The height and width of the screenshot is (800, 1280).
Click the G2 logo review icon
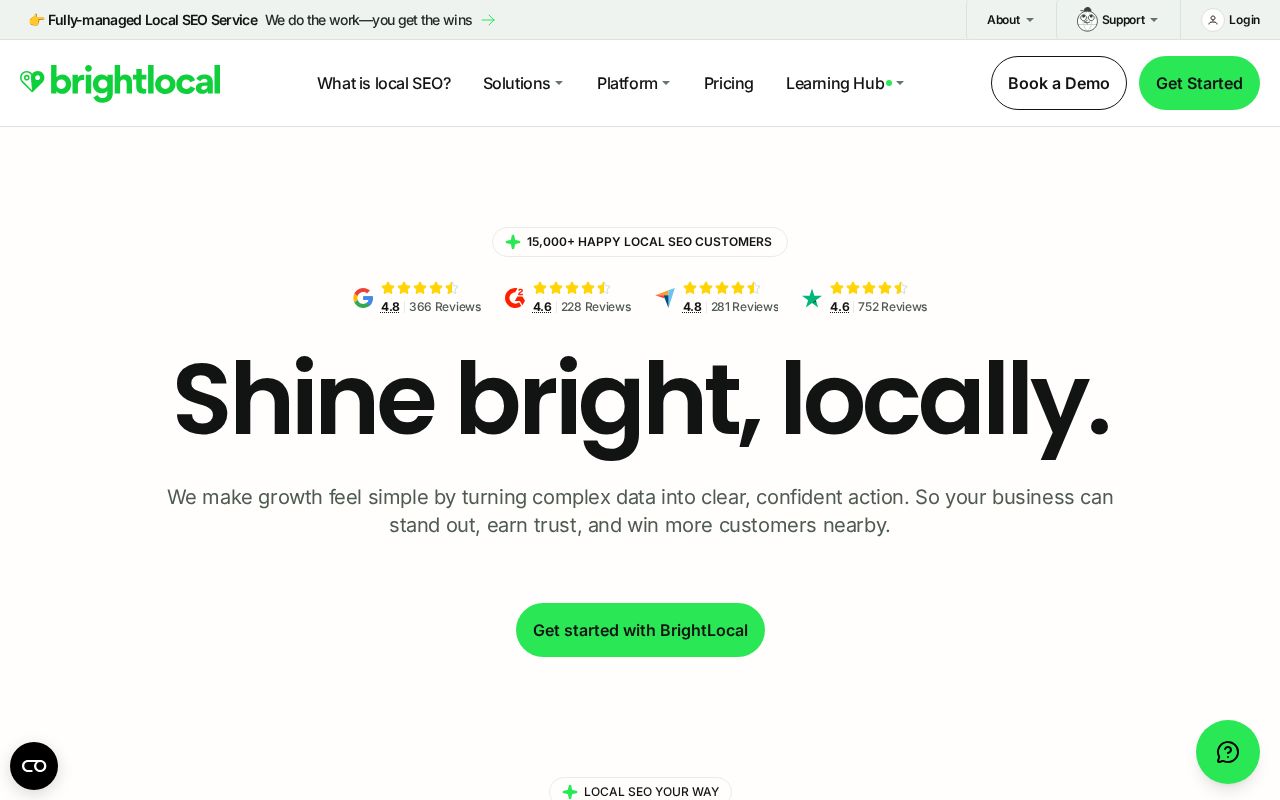(x=515, y=298)
